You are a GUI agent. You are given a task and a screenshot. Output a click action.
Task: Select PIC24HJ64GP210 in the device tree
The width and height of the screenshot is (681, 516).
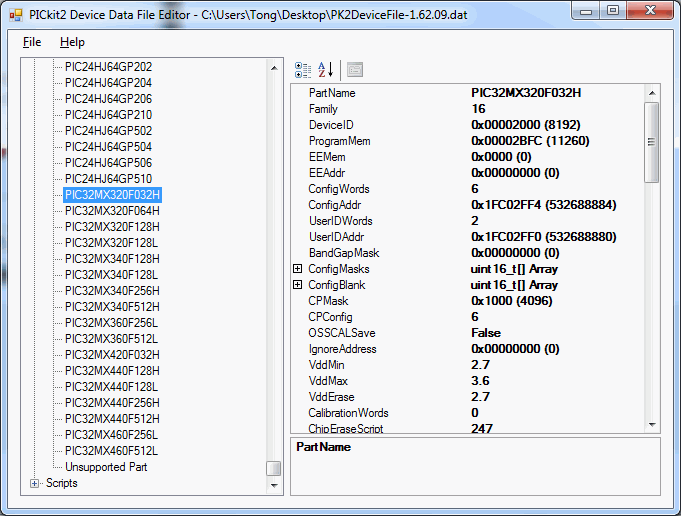click(109, 115)
